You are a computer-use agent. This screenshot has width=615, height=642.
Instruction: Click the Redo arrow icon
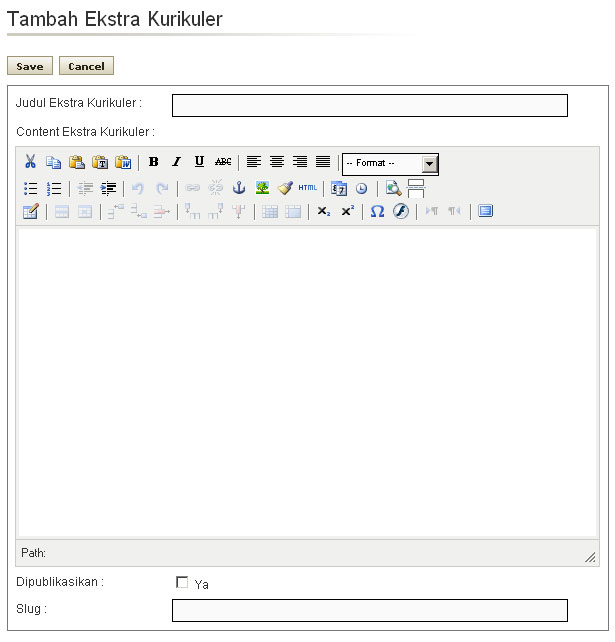click(162, 188)
